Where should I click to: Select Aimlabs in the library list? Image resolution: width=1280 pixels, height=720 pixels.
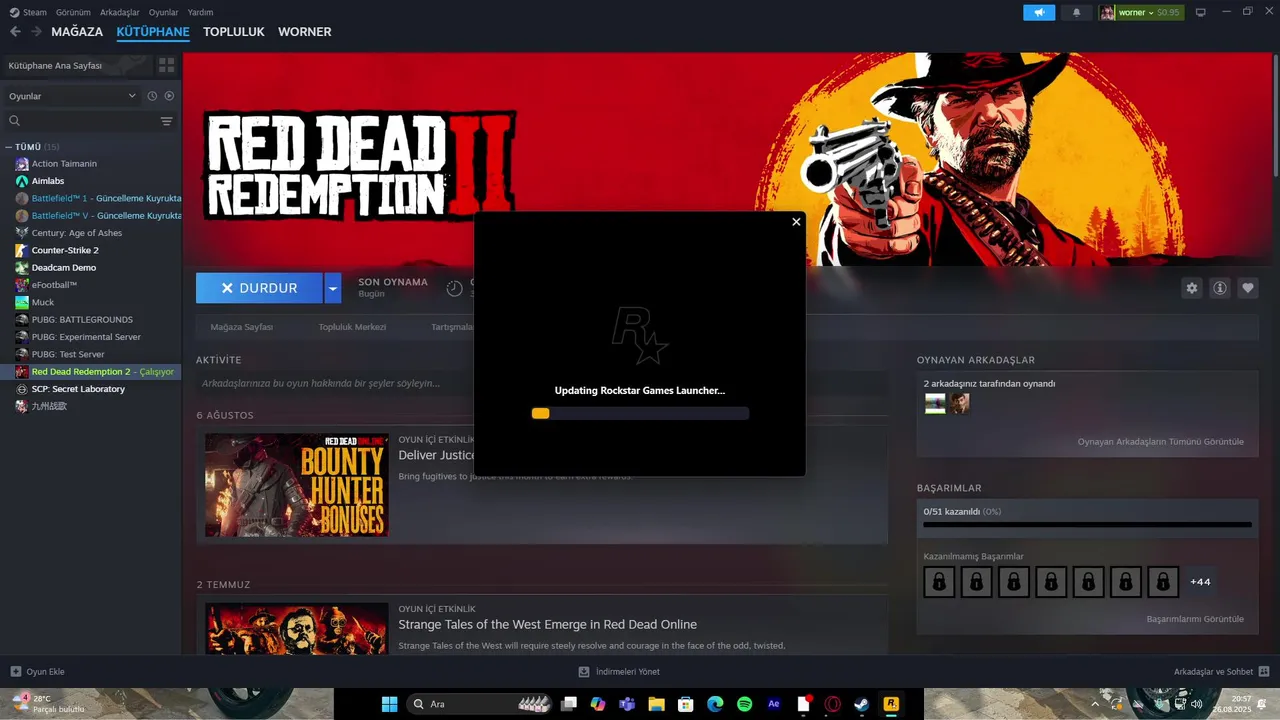48,181
